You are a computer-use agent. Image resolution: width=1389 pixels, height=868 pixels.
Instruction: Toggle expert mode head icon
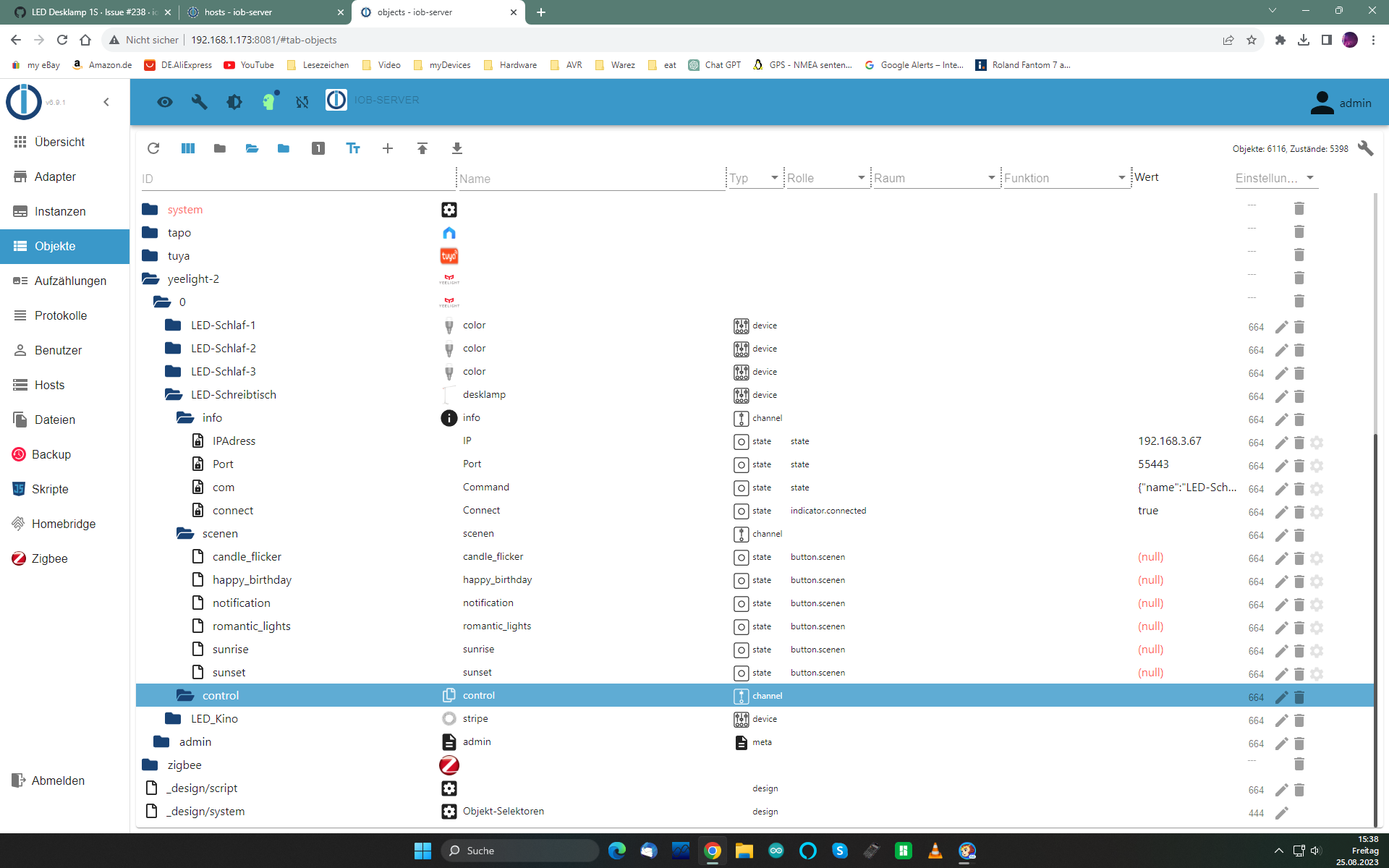point(269,102)
